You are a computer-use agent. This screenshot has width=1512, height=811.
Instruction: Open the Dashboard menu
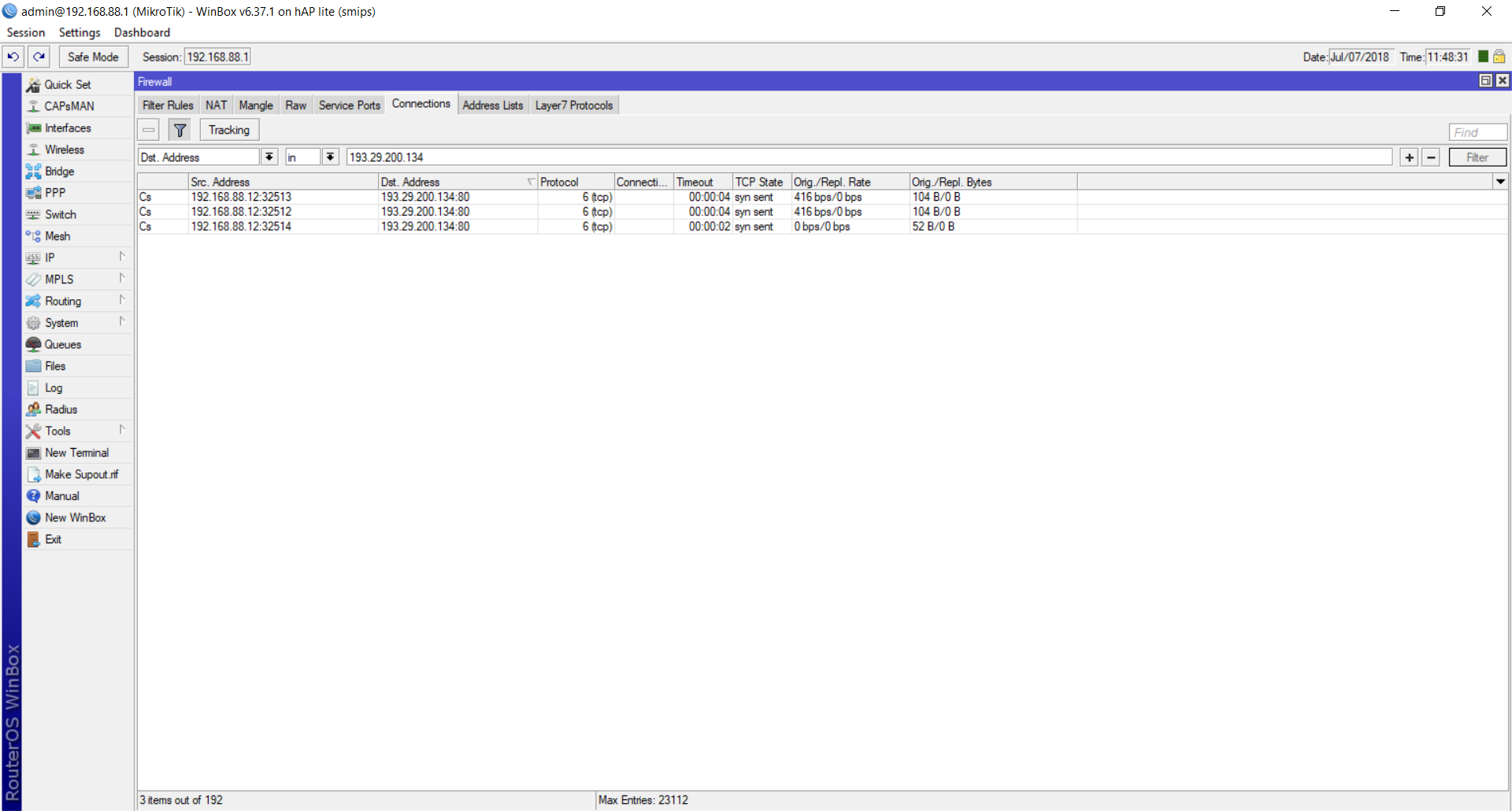pos(142,32)
